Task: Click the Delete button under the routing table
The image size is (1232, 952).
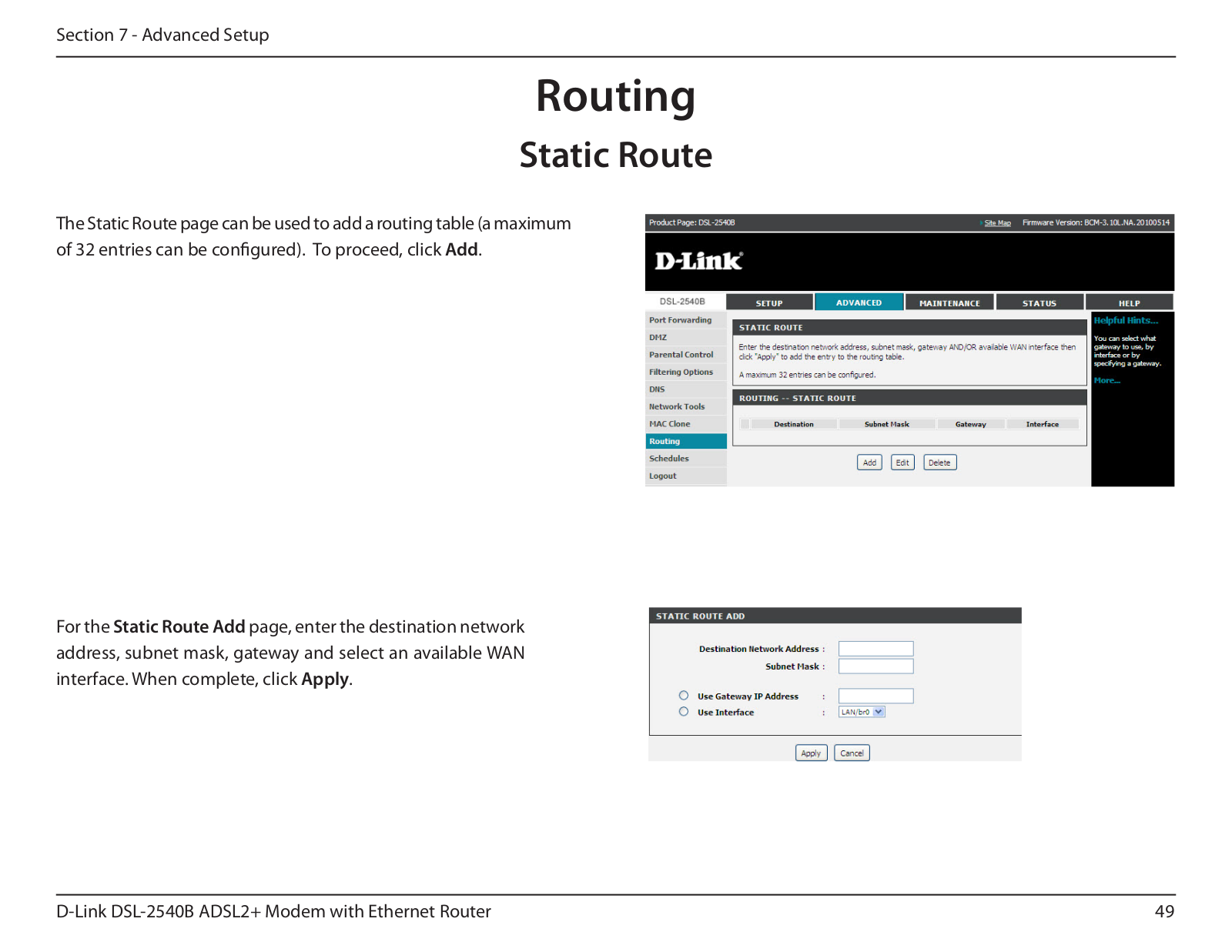Action: click(x=939, y=463)
